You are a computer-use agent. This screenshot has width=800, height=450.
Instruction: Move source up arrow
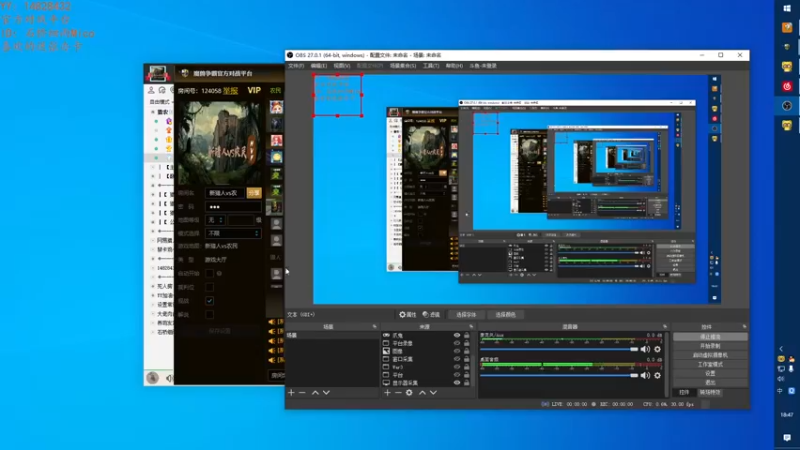[422, 393]
